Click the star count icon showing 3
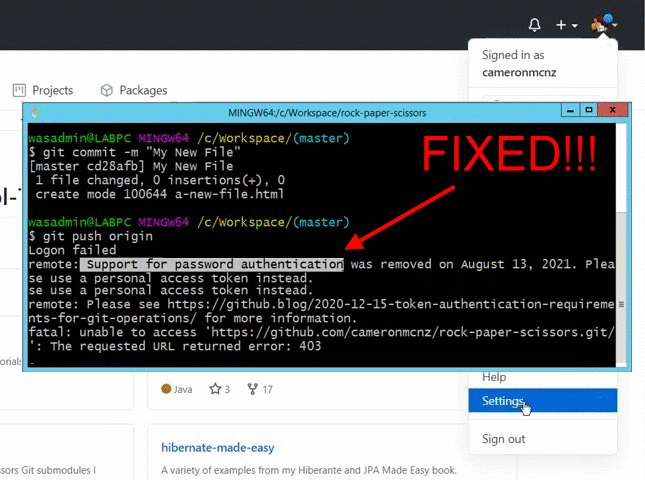 [x=214, y=389]
